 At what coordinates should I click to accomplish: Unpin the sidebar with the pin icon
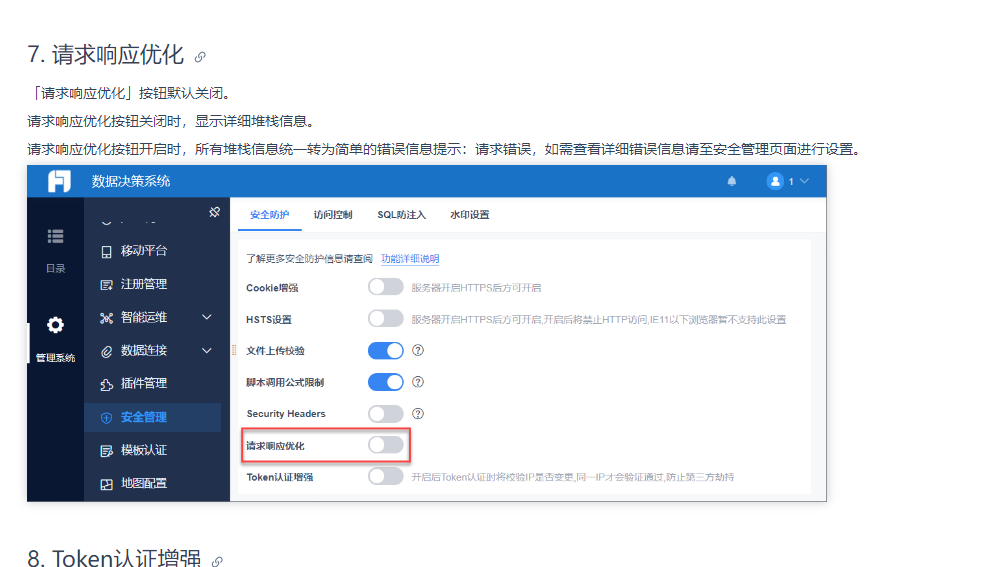coord(214,212)
